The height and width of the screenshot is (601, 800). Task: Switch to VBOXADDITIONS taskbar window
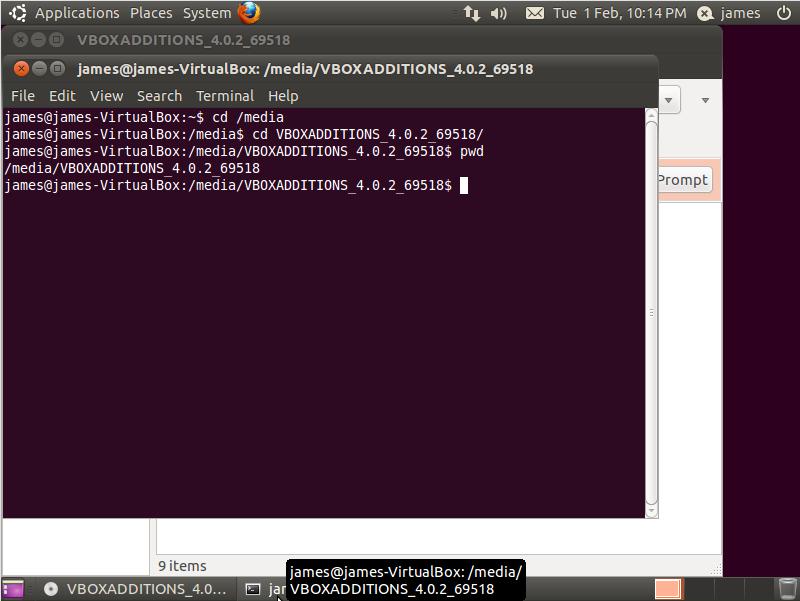(135, 589)
